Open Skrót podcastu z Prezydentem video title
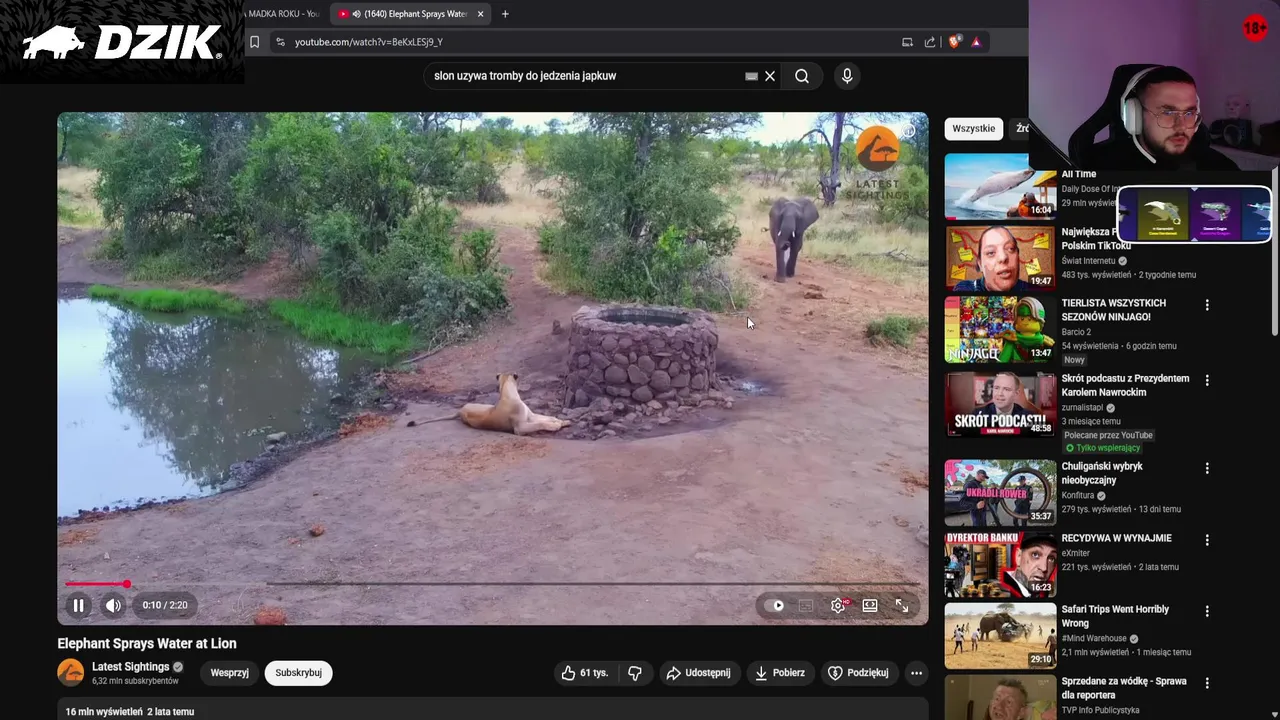Screen dimensions: 1280x720 [x=1125, y=385]
